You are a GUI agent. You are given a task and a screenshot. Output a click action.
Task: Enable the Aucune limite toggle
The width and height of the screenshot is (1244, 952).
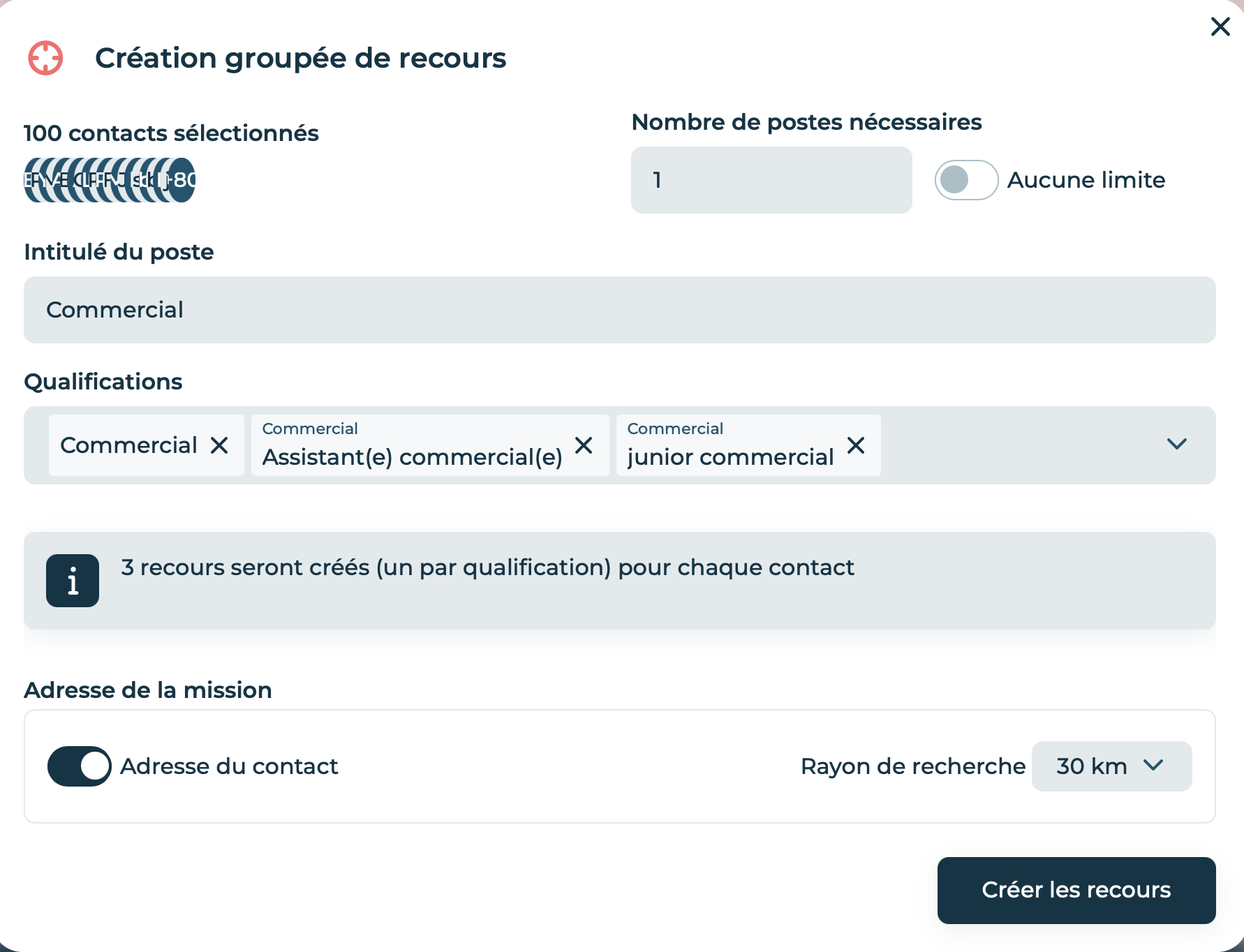[x=966, y=180]
